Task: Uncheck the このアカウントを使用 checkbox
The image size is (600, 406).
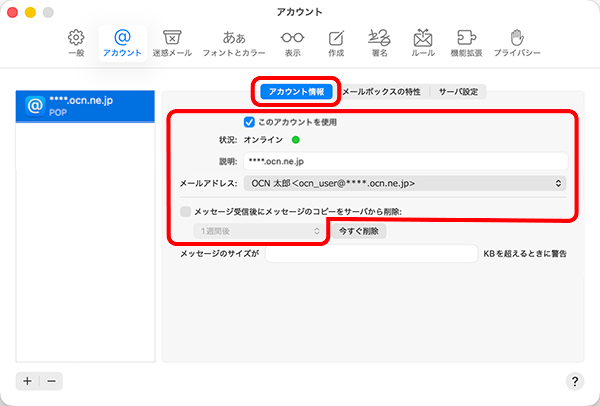Action: 250,122
